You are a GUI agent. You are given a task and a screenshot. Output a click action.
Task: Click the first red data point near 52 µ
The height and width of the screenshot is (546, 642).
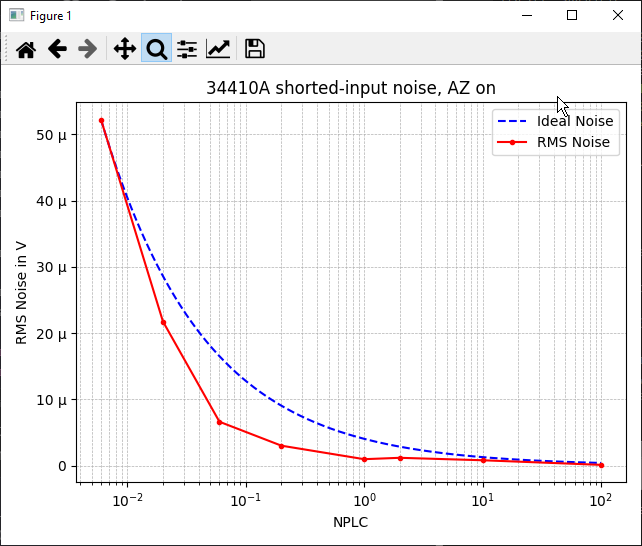pos(102,121)
